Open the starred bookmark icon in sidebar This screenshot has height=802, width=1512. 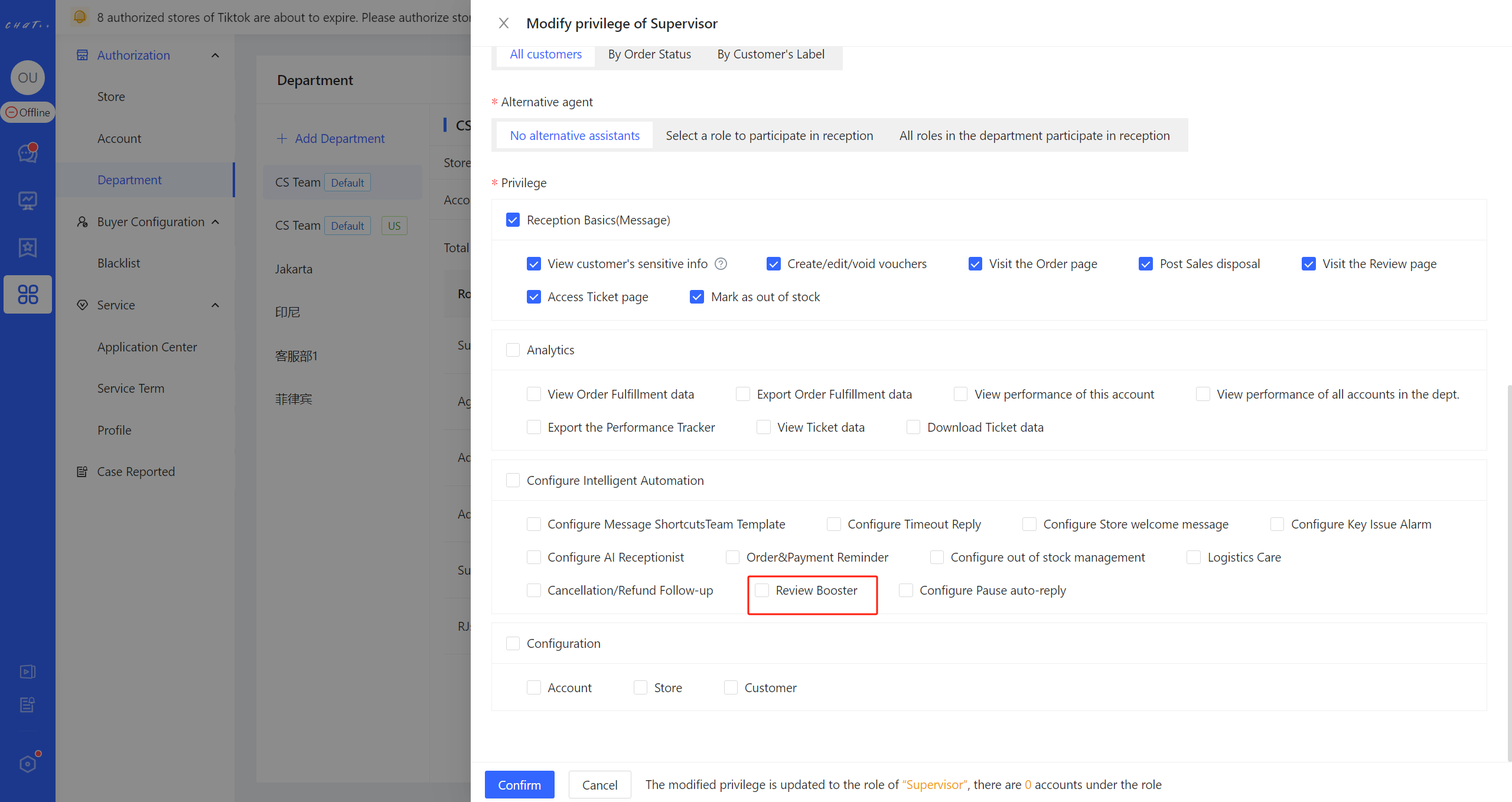click(28, 247)
